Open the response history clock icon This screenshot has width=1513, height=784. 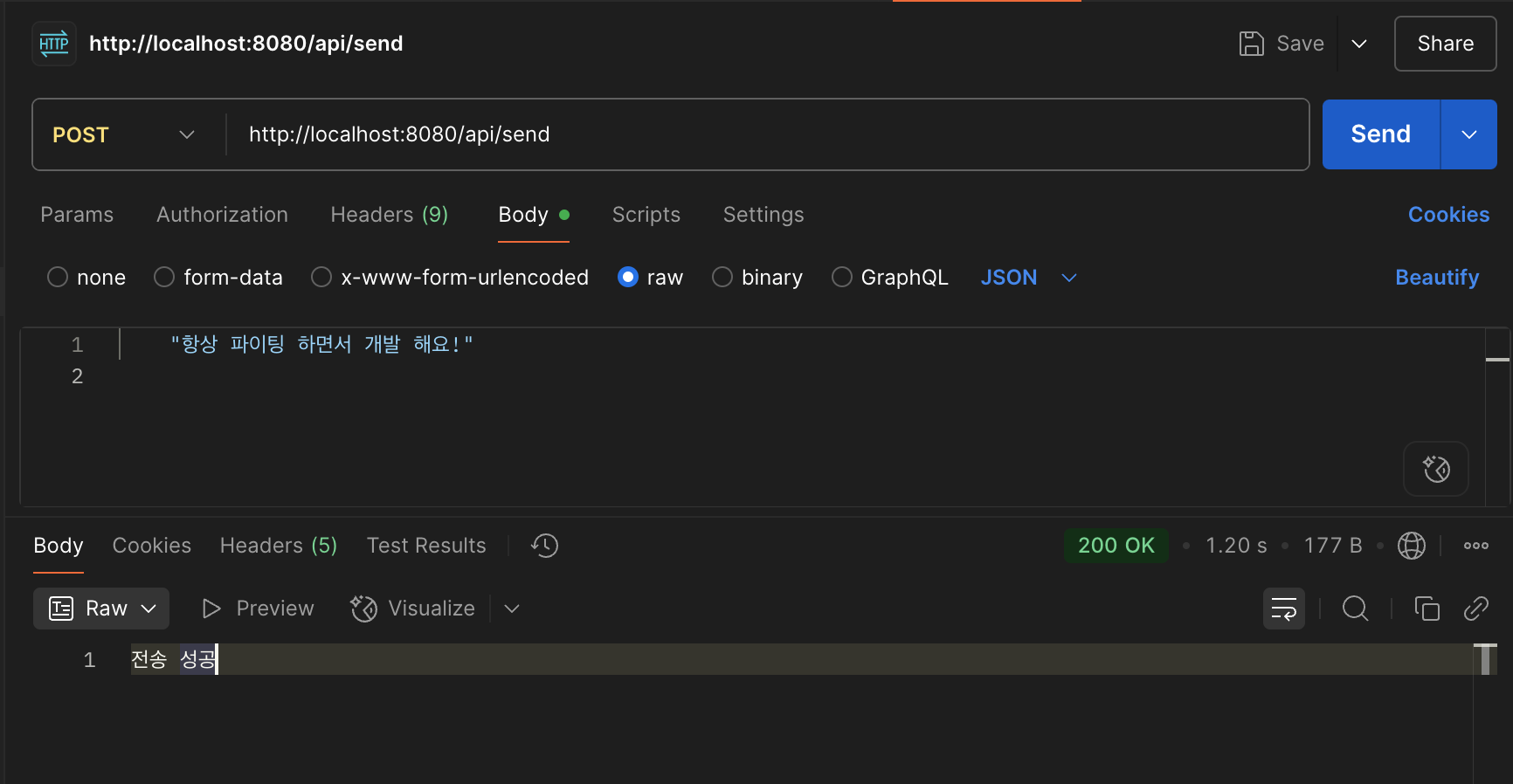544,546
